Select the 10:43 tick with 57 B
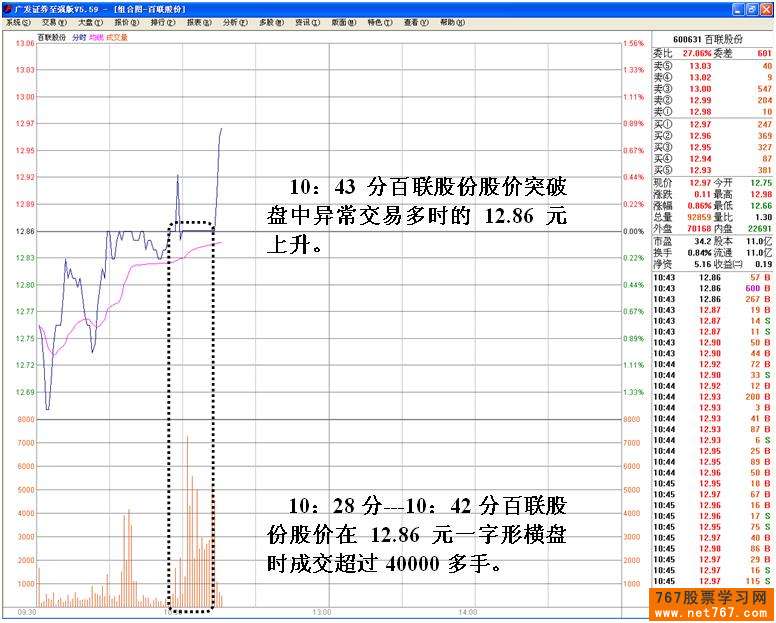Screen dimensions: 776x623 [x=713, y=277]
